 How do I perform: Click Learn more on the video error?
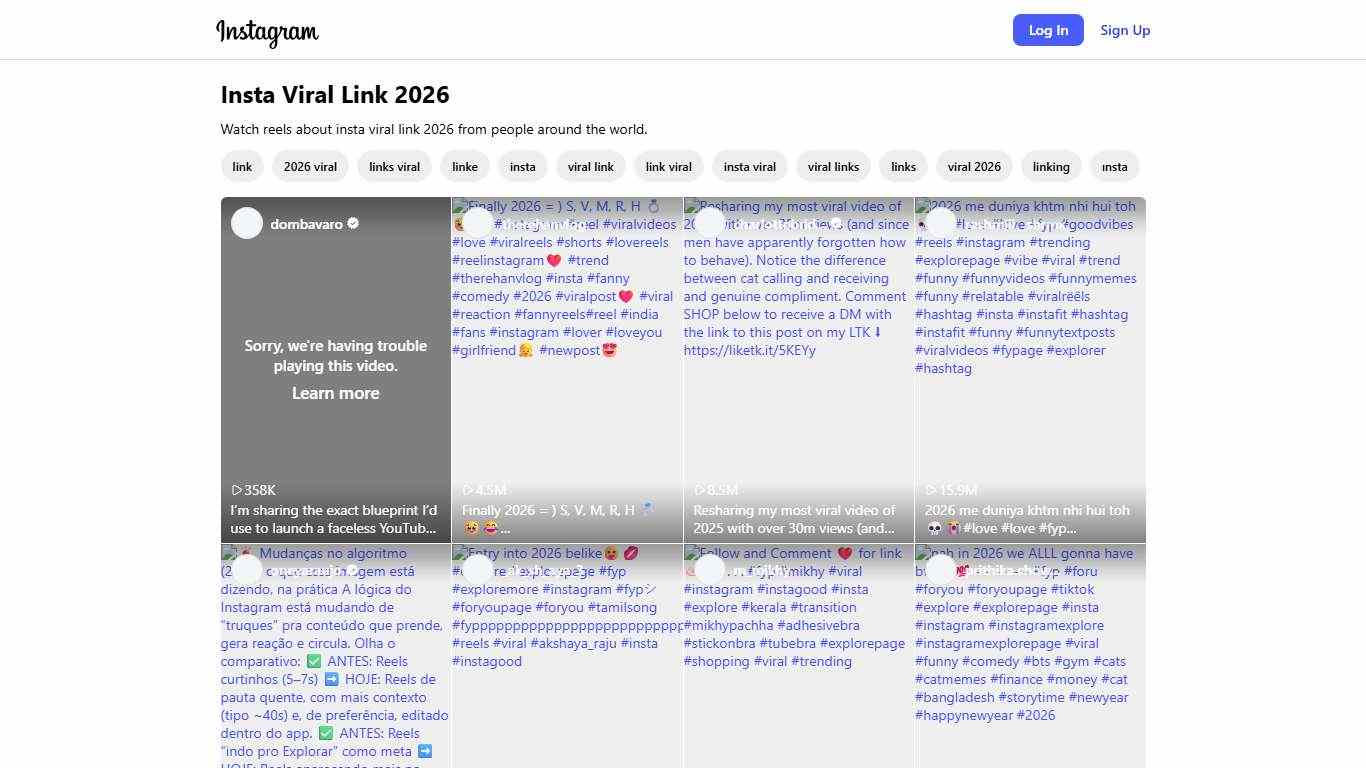[x=335, y=393]
